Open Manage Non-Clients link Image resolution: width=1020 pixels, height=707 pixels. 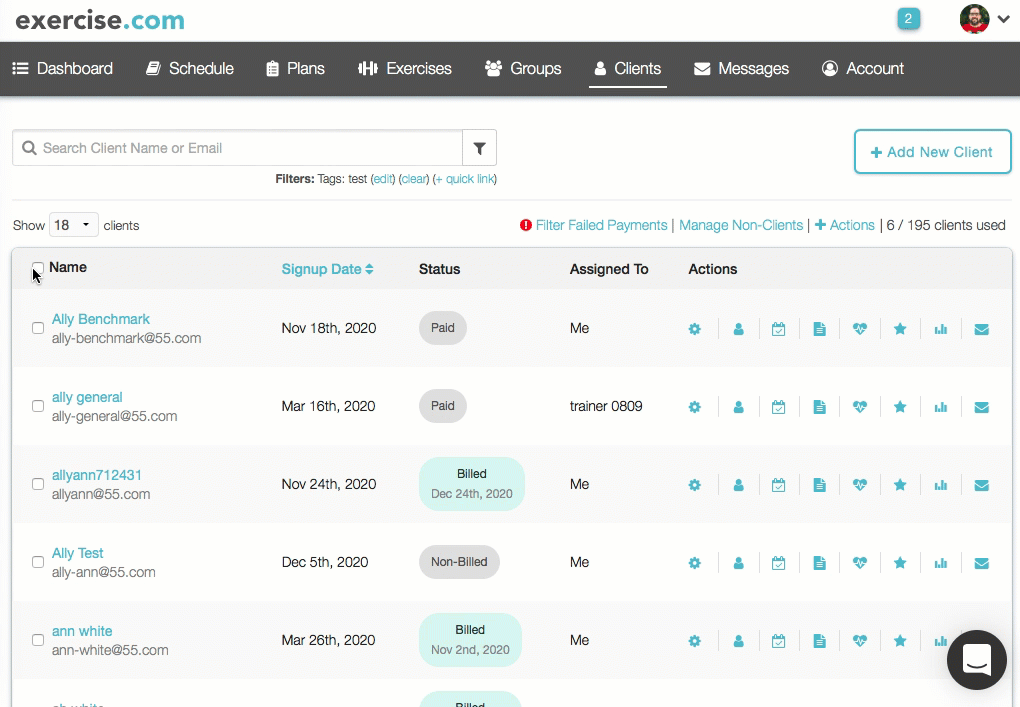pos(740,225)
